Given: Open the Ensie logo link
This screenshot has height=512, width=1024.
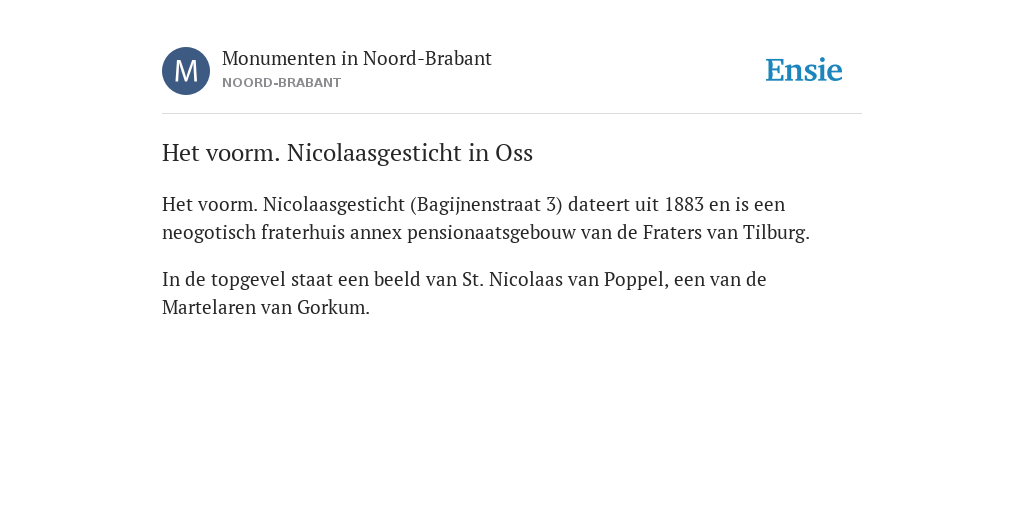Looking at the screenshot, I should tap(804, 70).
